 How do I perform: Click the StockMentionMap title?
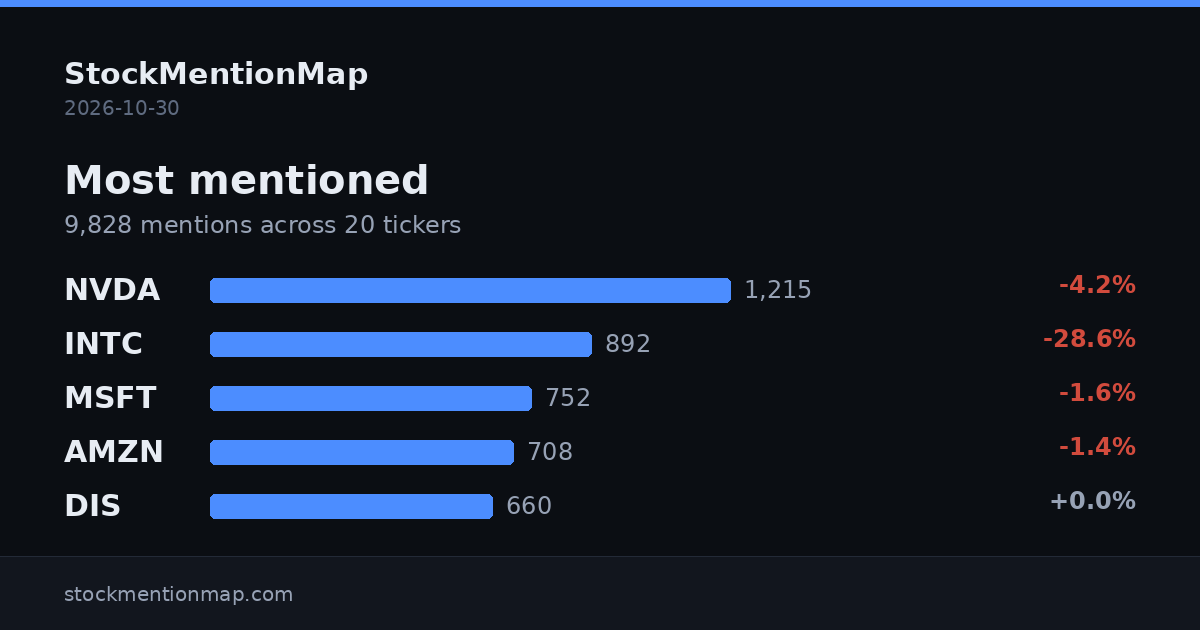216,74
